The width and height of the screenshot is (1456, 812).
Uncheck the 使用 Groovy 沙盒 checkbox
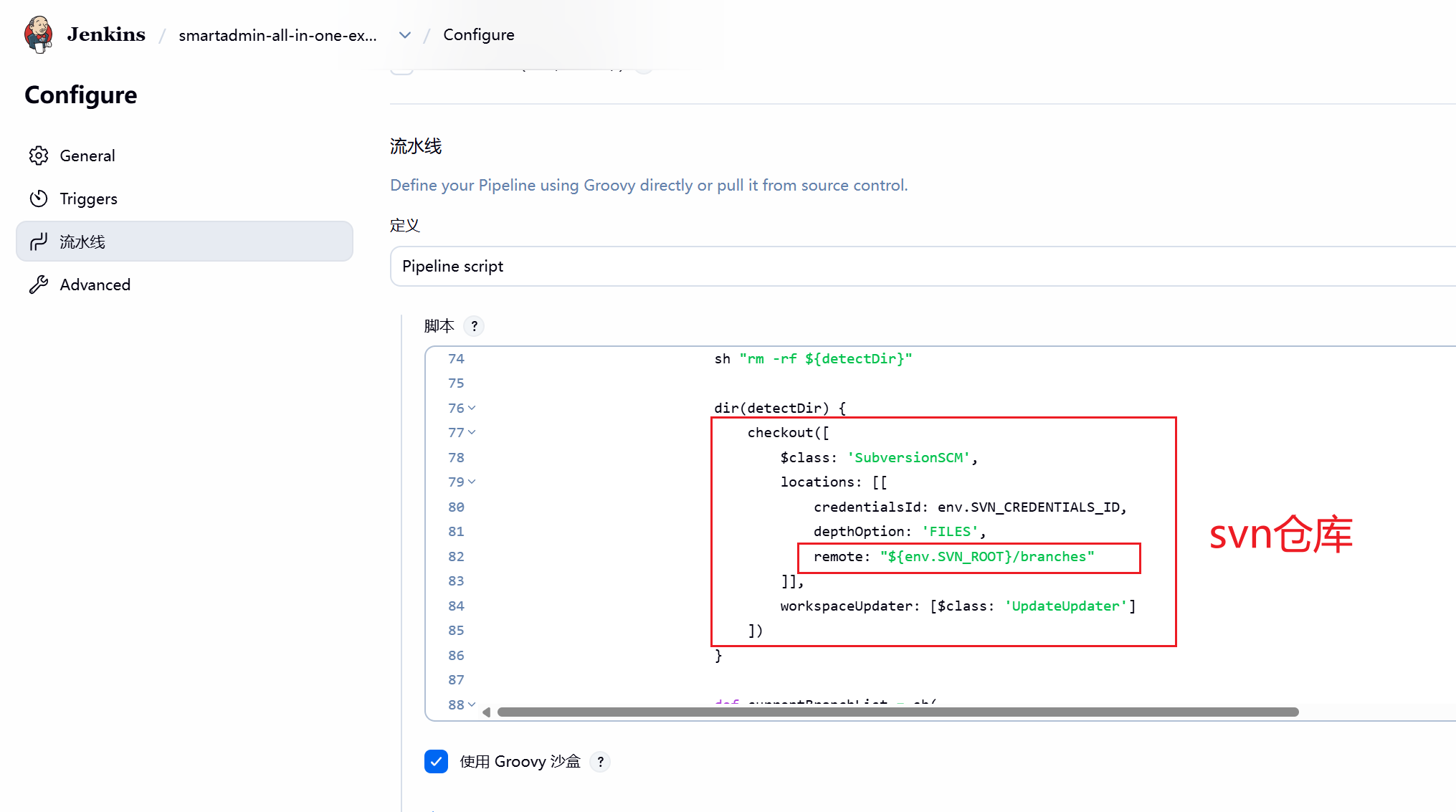tap(436, 761)
